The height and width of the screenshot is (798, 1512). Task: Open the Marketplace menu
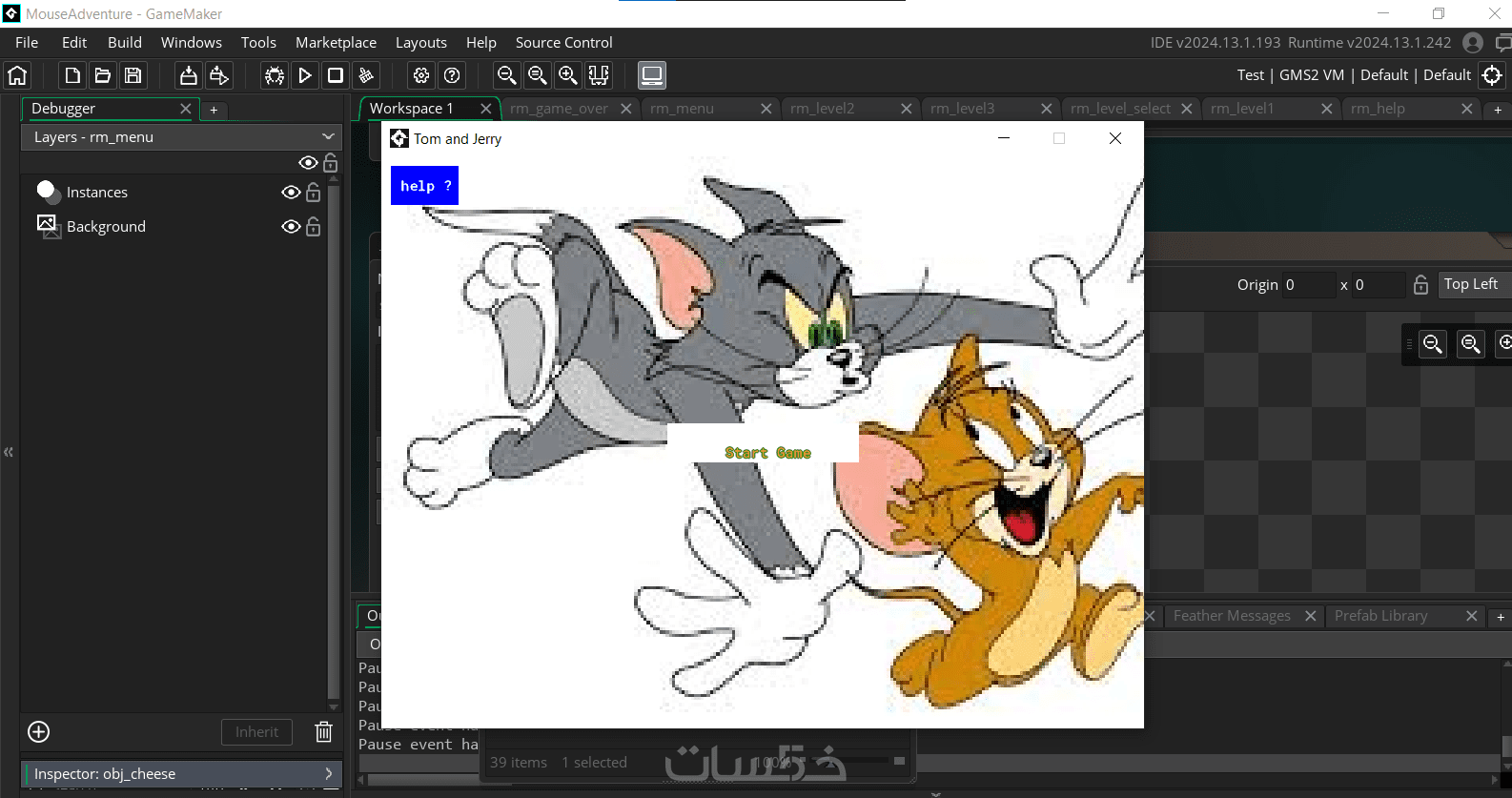[x=336, y=43]
